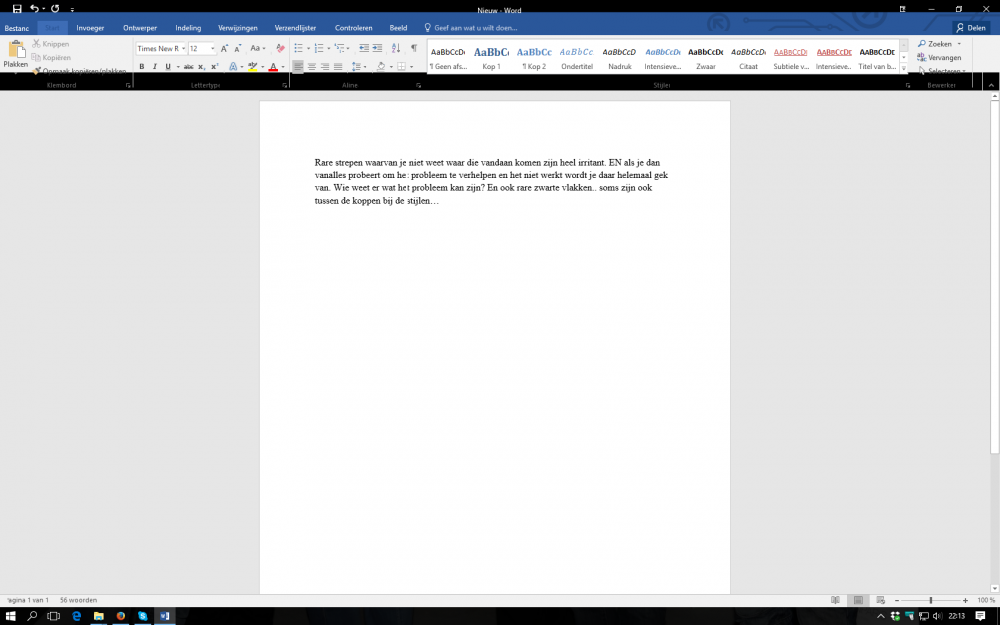Screen dimensions: 1000x625
Task: Toggle paragraph marks with the ¶ icon
Action: 415,49
